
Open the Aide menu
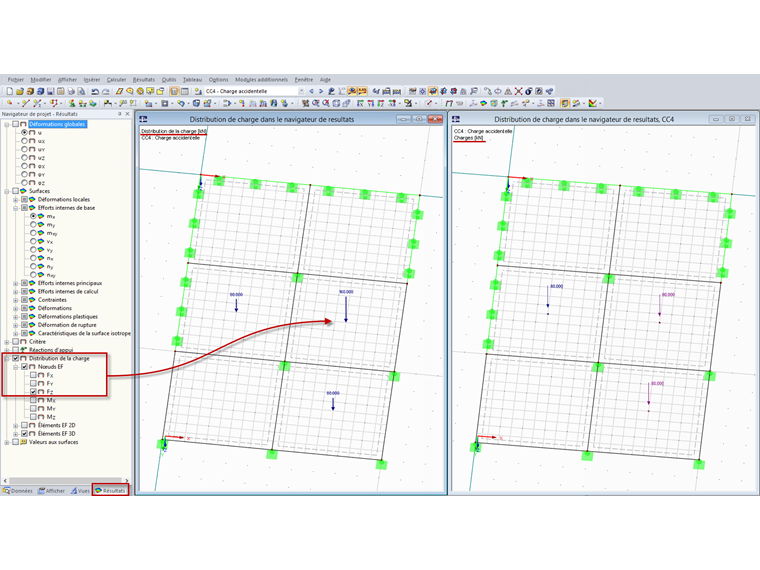tap(325, 79)
